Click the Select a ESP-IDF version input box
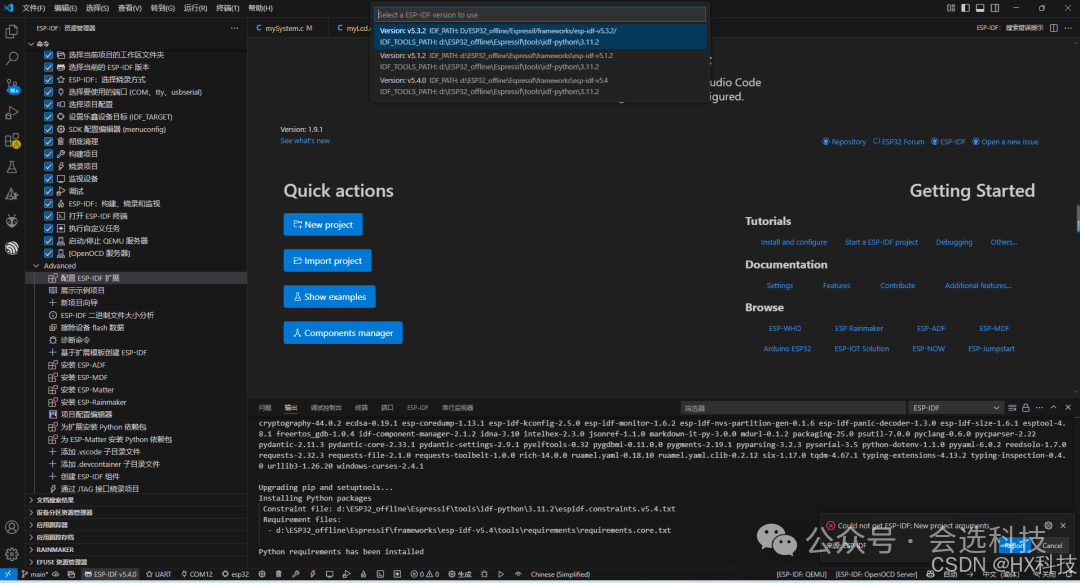1080x583 pixels. click(x=540, y=14)
